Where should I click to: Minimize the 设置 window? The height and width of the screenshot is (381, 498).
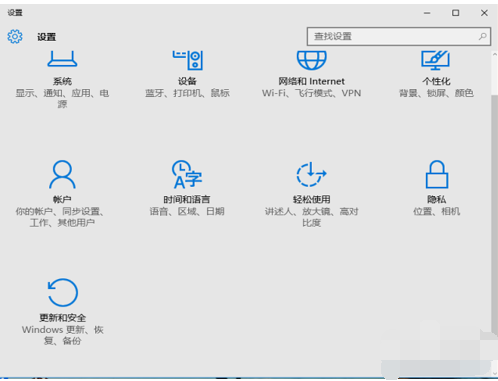coord(427,13)
